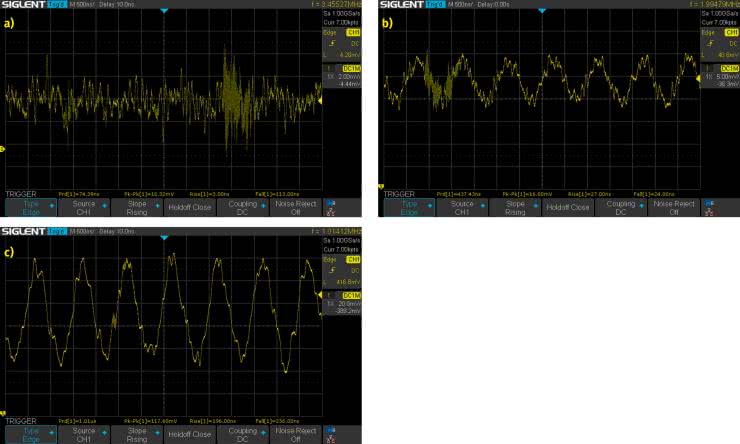
Task: Select the Coupling DC softkey in panel a
Action: click(x=243, y=208)
